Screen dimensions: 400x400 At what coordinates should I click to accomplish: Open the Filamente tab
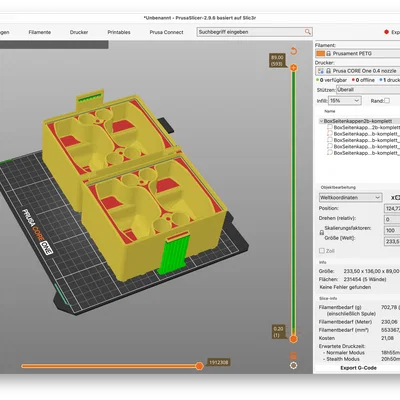click(x=40, y=32)
